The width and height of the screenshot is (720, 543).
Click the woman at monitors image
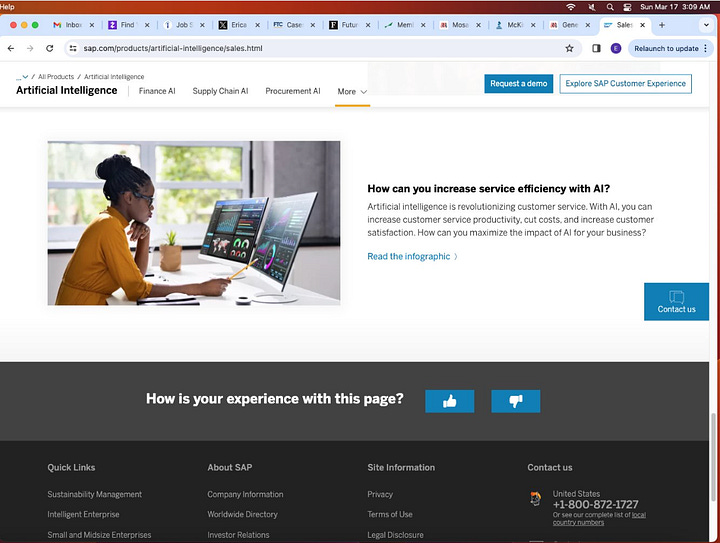[194, 223]
